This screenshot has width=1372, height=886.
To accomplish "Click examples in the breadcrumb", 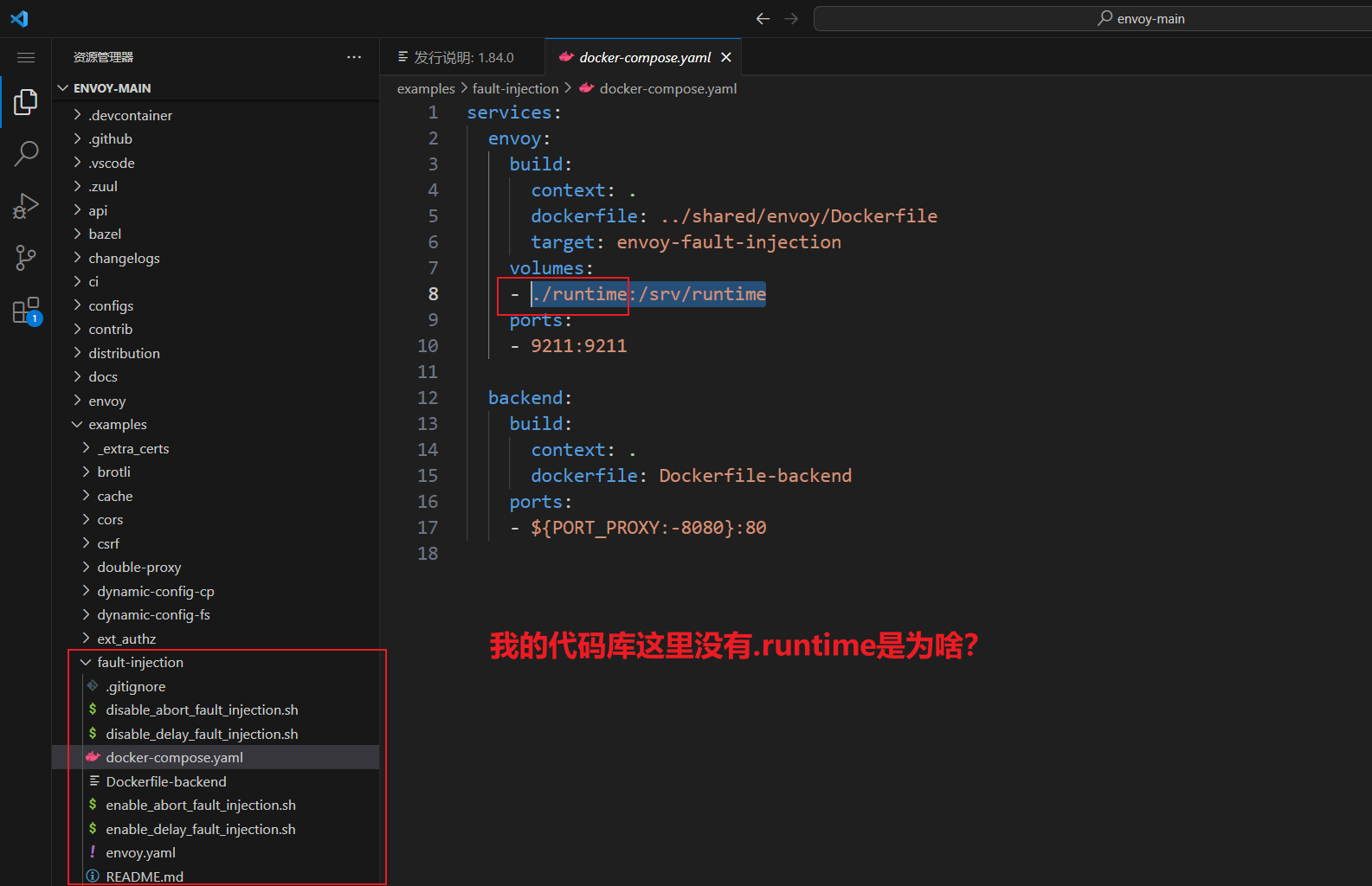I will (426, 88).
